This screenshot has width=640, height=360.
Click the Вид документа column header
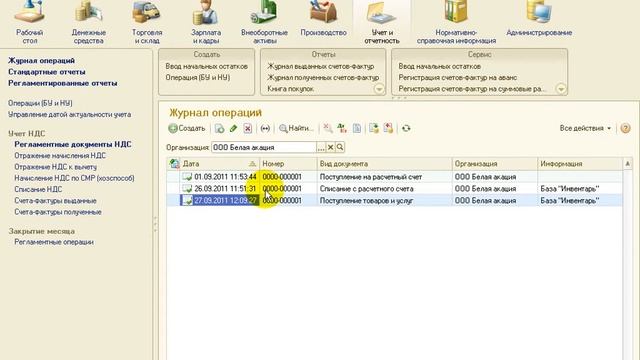point(384,164)
